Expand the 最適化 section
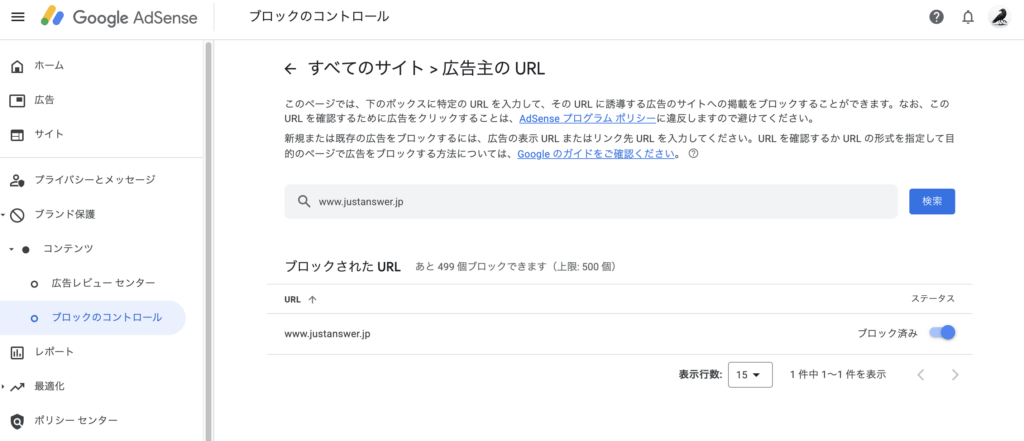Image resolution: width=1024 pixels, height=441 pixels. [4, 386]
